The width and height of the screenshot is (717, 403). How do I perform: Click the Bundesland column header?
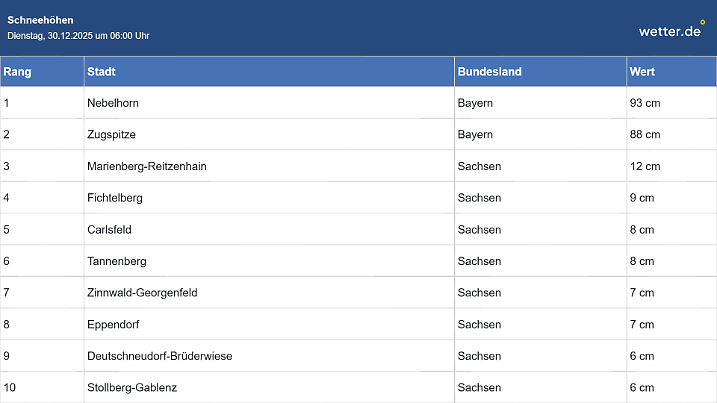point(489,72)
